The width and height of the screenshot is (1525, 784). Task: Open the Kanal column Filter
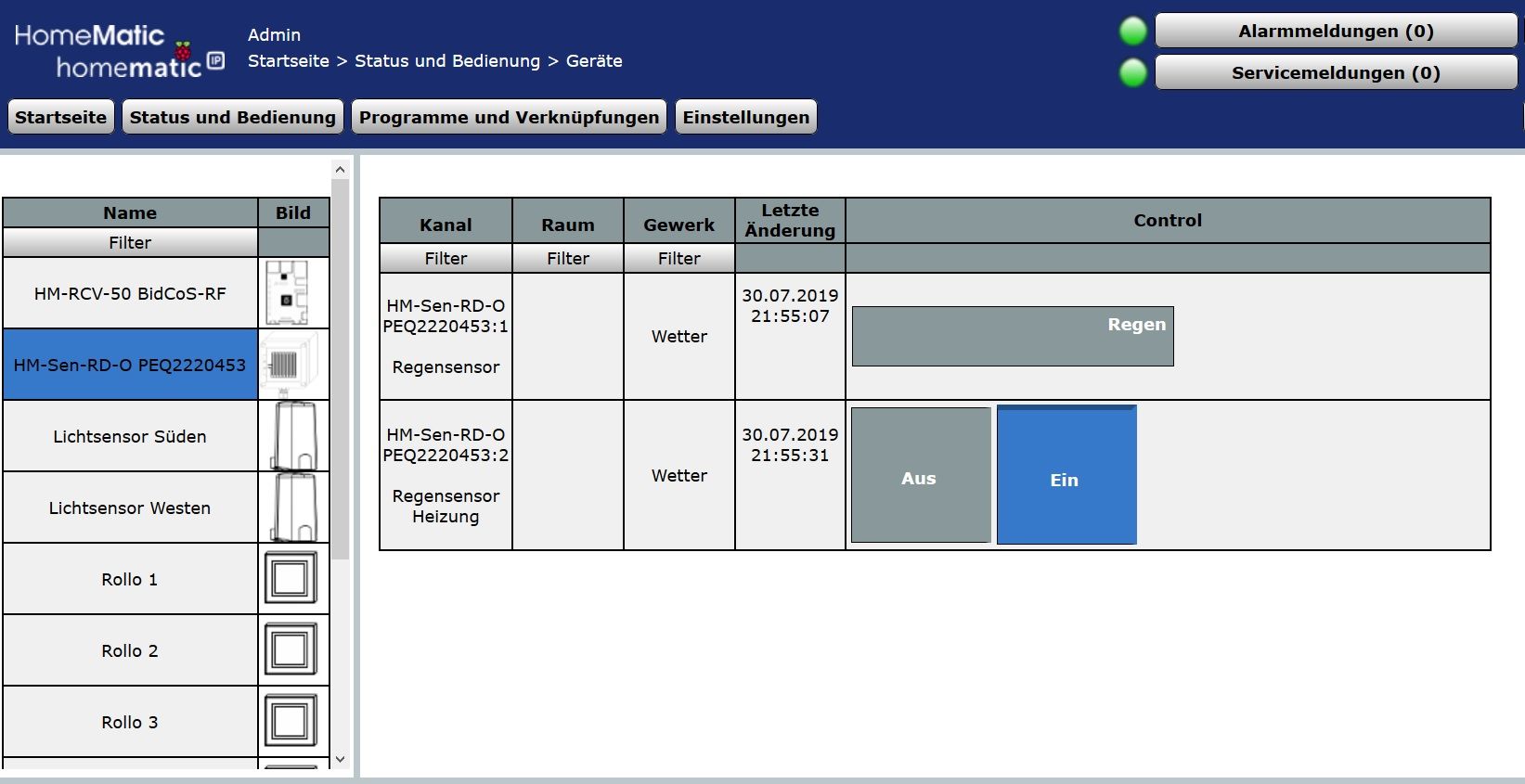click(446, 259)
